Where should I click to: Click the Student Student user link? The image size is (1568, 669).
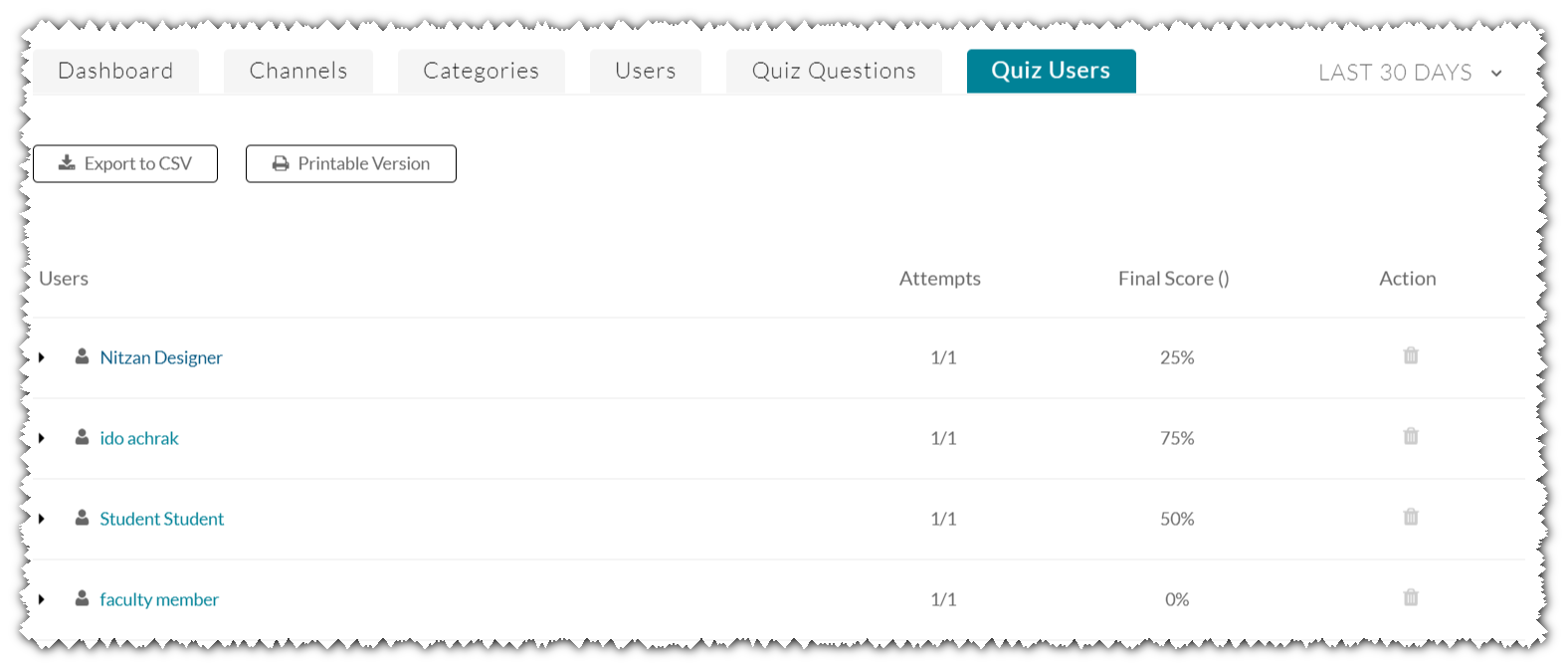[x=162, y=519]
